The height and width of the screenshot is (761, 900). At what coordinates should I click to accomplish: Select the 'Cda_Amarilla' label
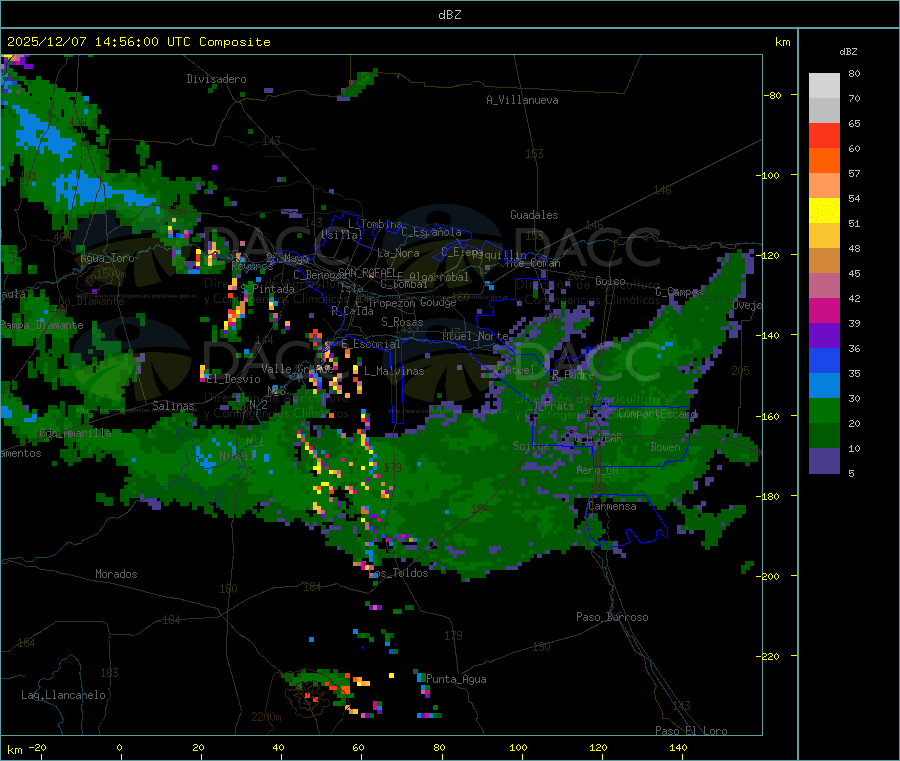pos(75,433)
